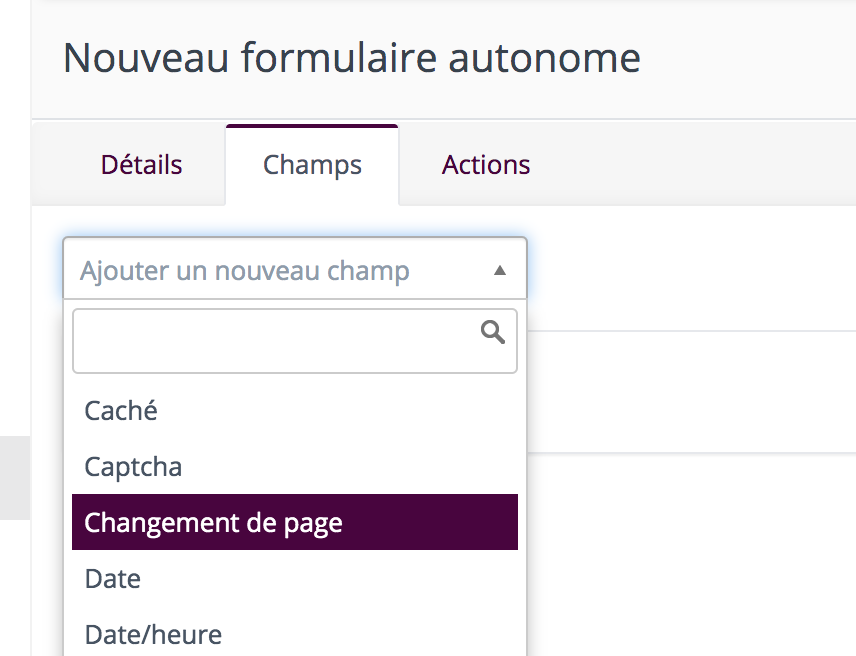The image size is (856, 656).
Task: Click the magnifying glass search icon
Action: (492, 332)
